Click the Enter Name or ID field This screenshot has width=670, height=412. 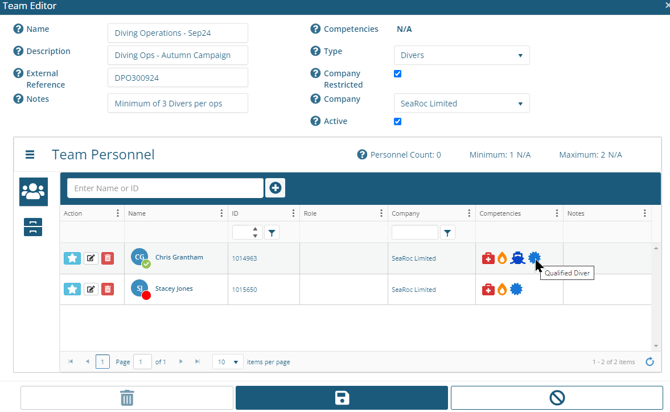[x=165, y=188]
